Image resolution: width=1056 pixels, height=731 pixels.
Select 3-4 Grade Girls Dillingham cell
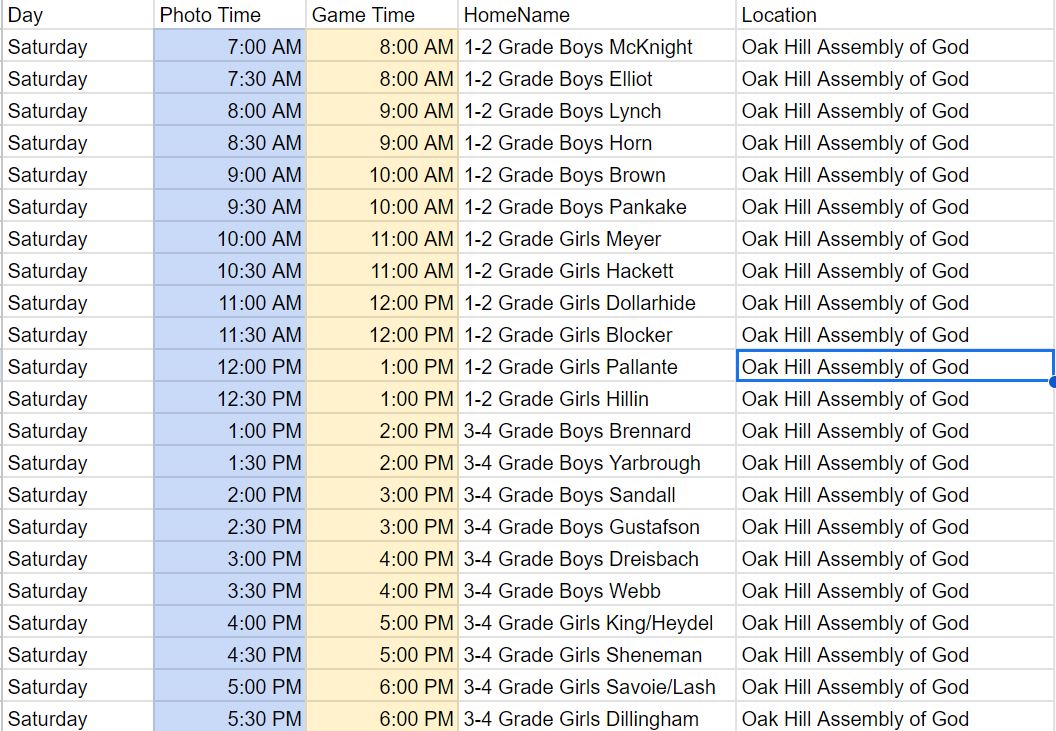tap(597, 718)
